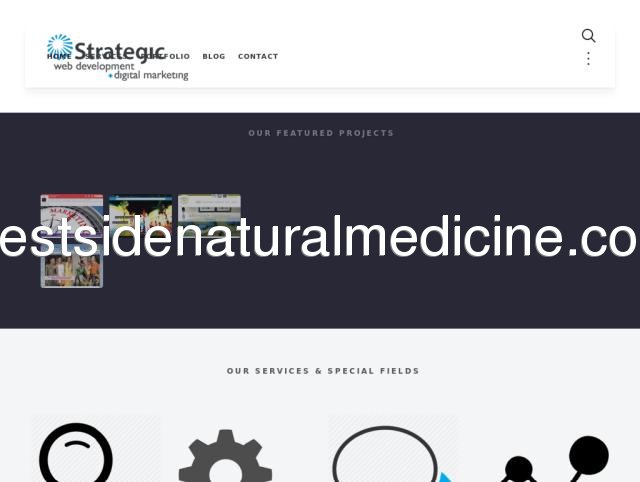This screenshot has height=482, width=640.
Task: Open the Contact menu item
Action: (x=258, y=56)
